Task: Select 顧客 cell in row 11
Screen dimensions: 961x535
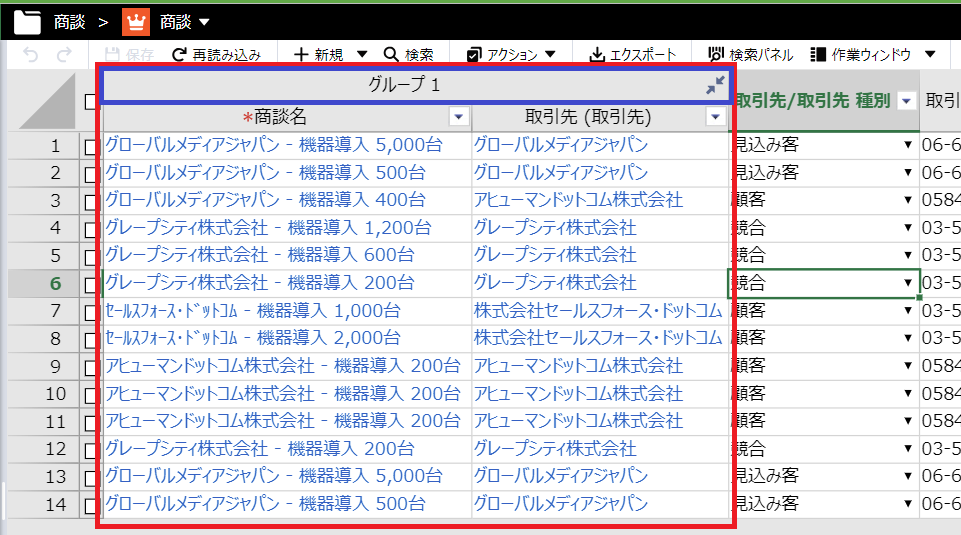Action: 823,421
